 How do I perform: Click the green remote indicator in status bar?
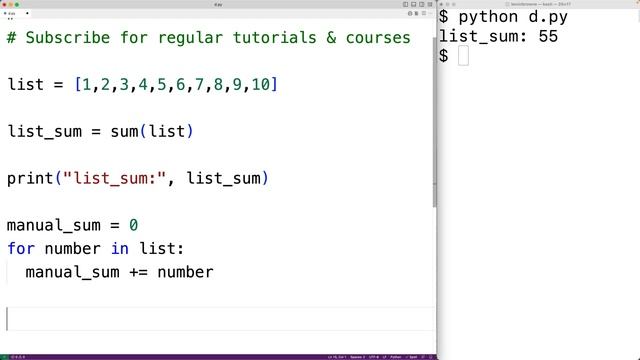[x=4, y=357]
